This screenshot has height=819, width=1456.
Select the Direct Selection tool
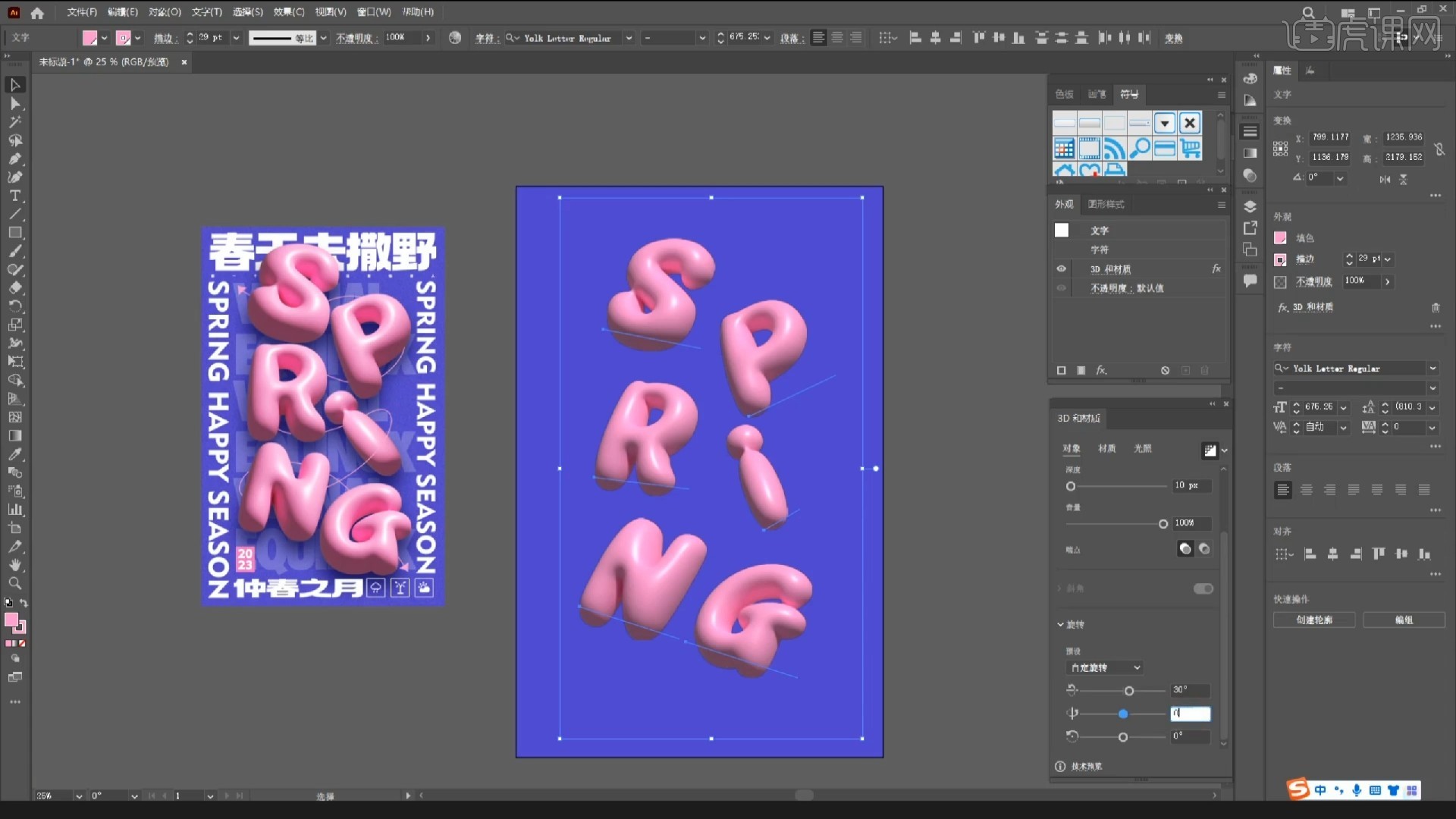14,103
